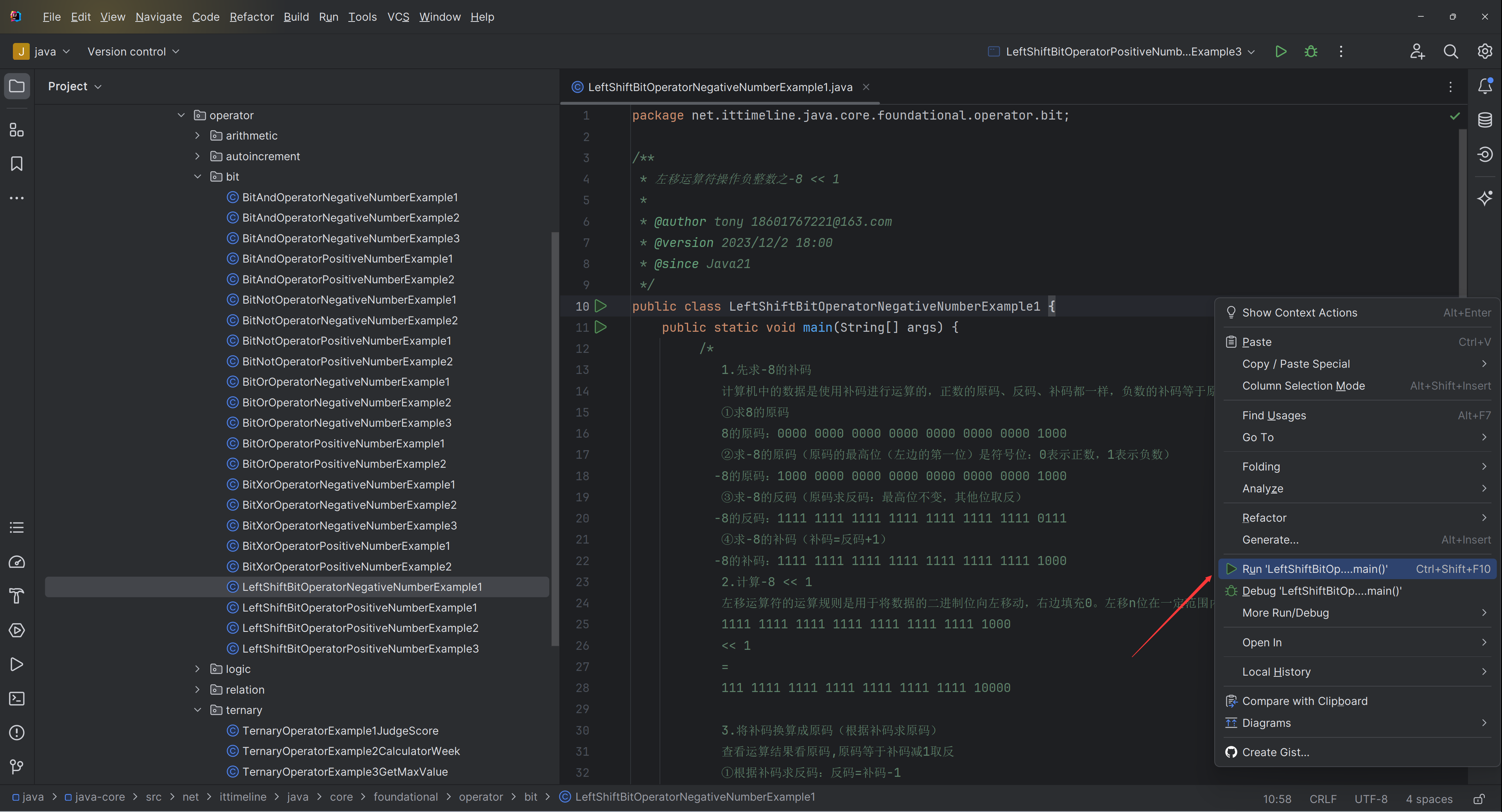Open the Services tool window icon

coord(17,630)
